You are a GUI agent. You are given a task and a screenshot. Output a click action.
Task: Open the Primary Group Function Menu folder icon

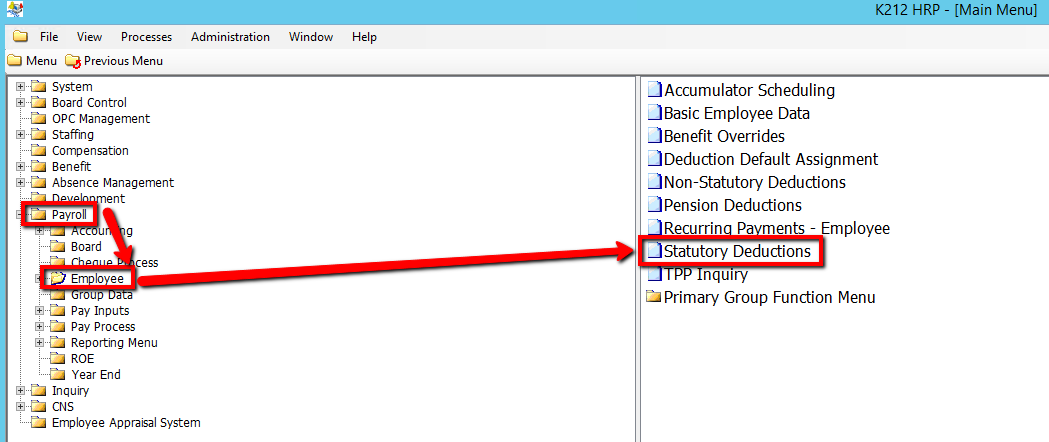[x=654, y=297]
